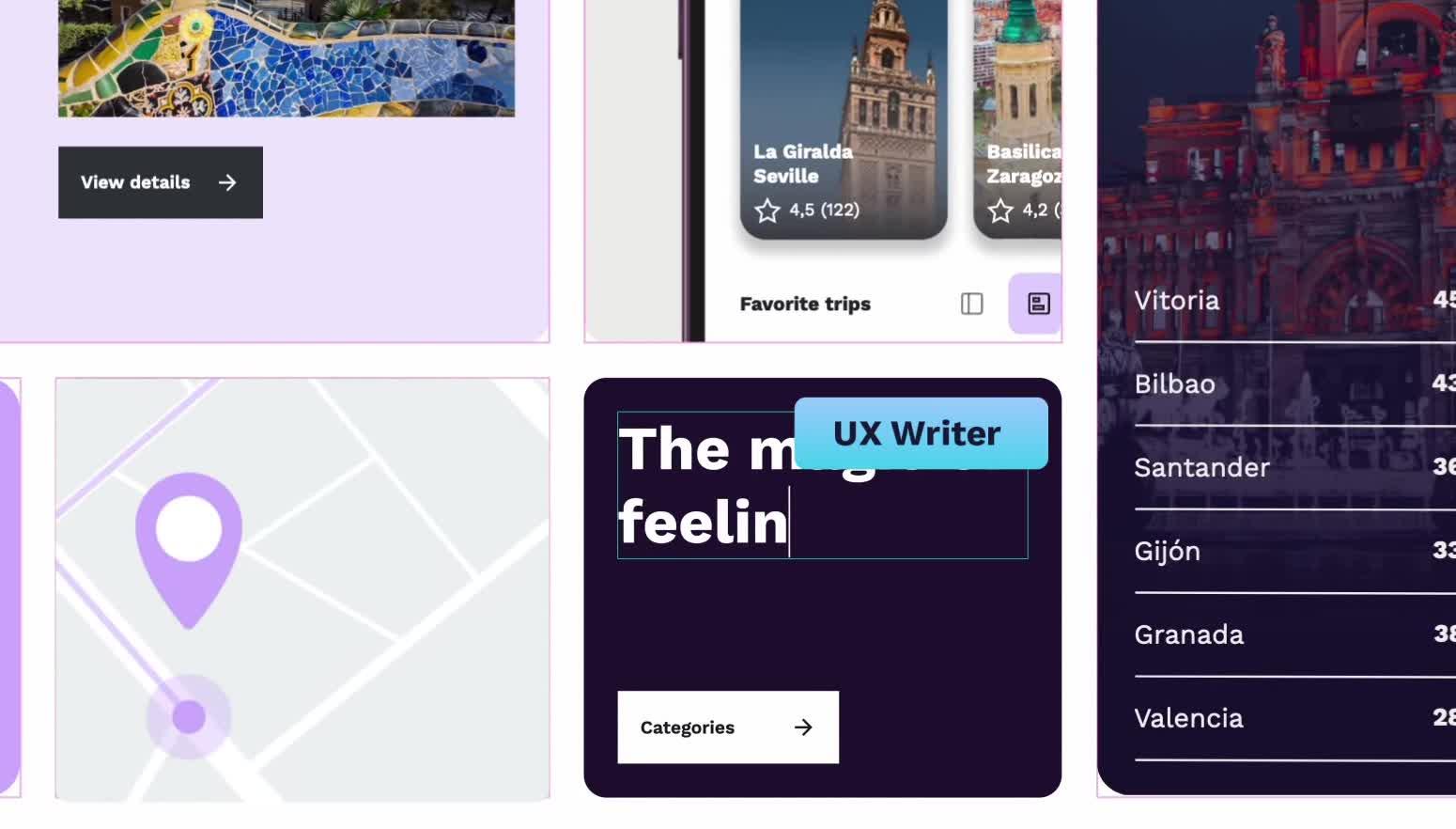Click the star icon on La Giralda card
Viewport: 1456px width, 829px height.
click(x=767, y=211)
